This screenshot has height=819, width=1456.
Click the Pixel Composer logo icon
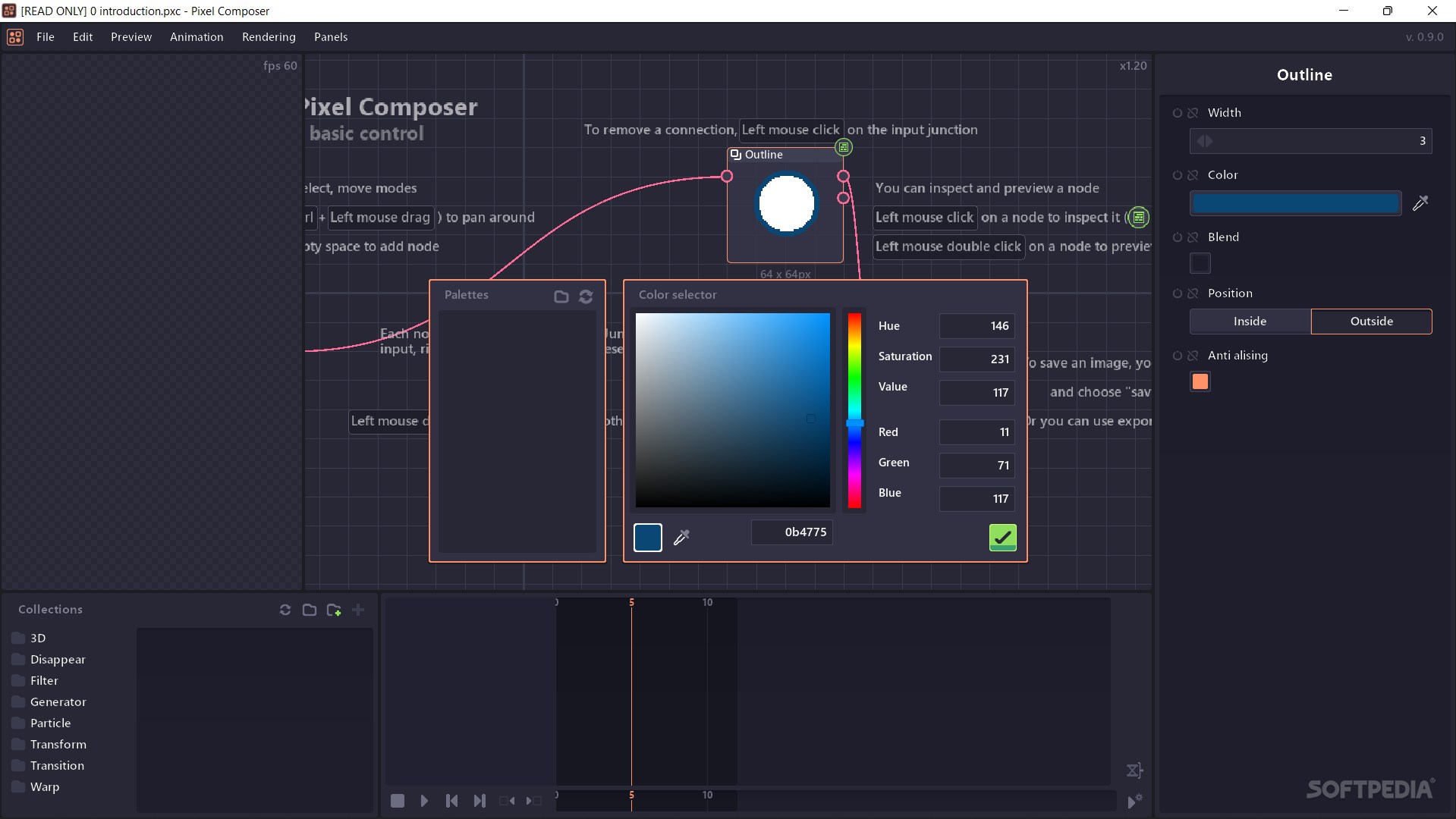tap(15, 36)
